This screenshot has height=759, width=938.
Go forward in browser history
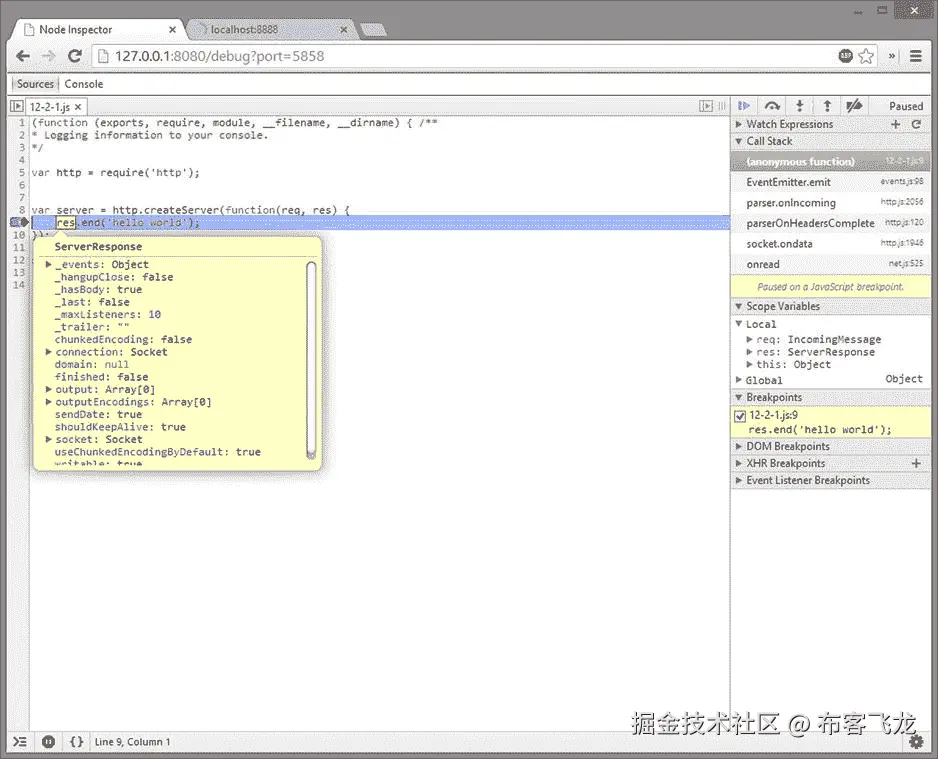point(48,56)
